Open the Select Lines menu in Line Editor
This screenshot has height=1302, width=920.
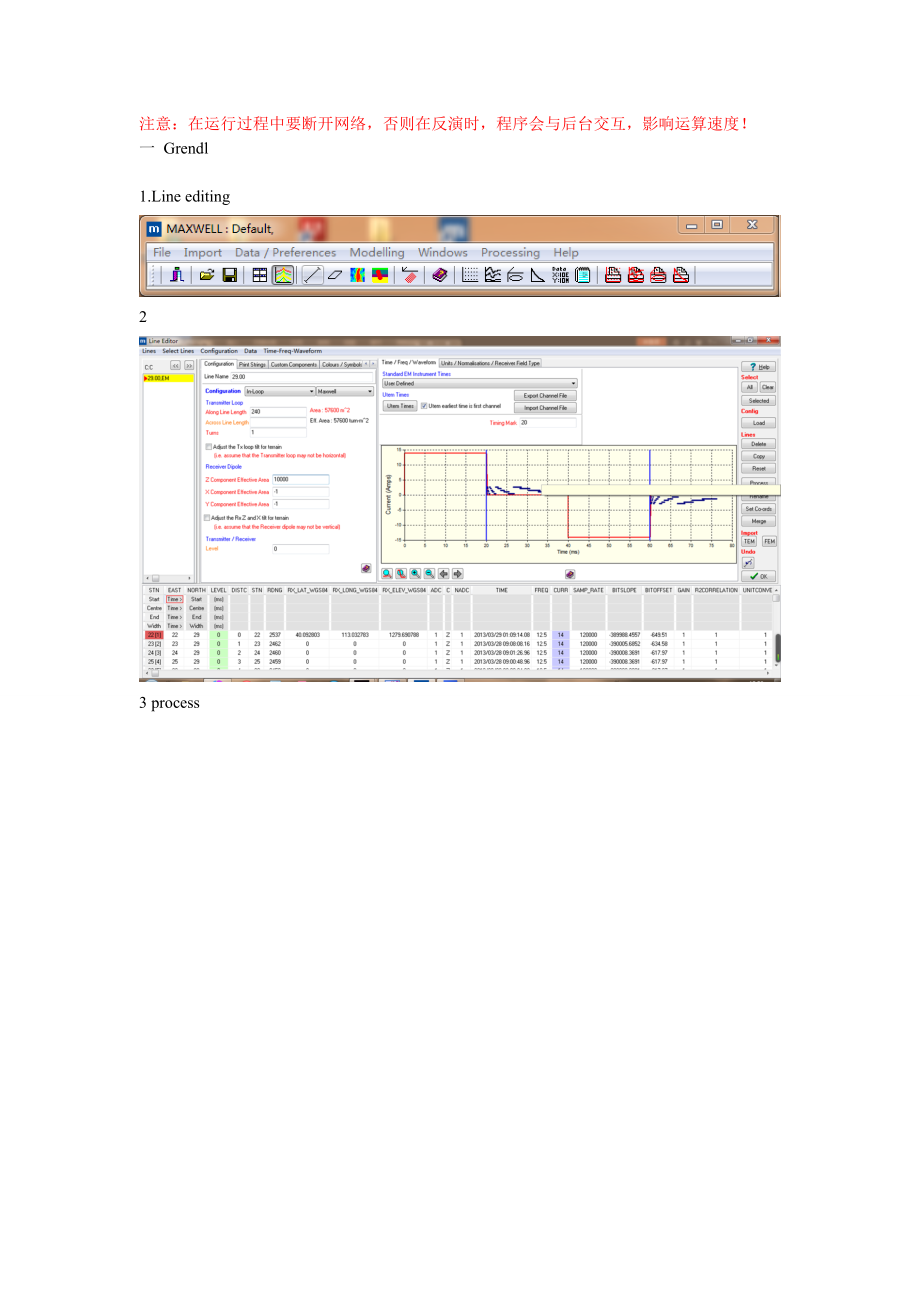point(178,351)
